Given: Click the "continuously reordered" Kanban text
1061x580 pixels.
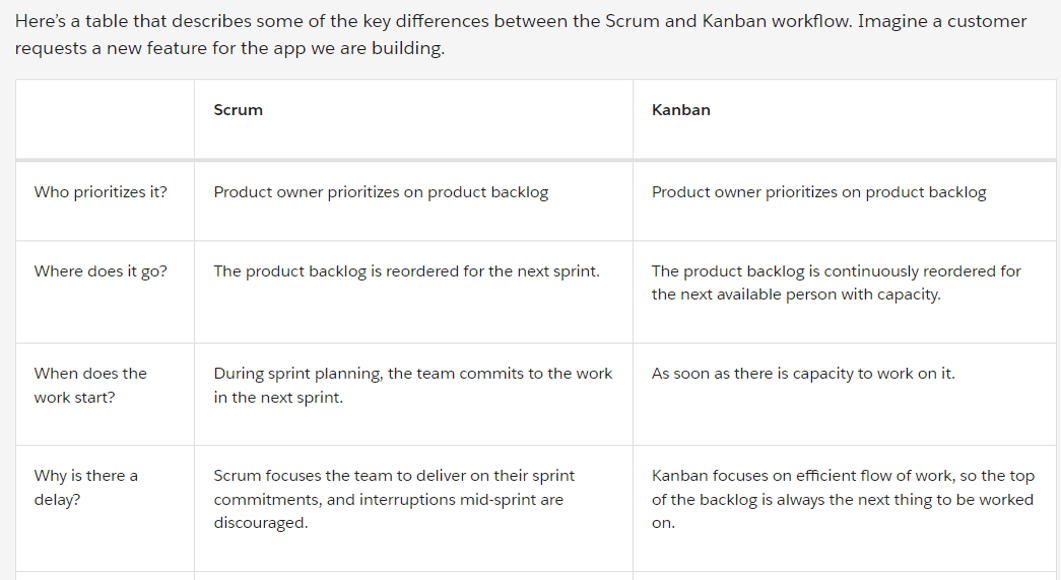Looking at the screenshot, I should (836, 271).
